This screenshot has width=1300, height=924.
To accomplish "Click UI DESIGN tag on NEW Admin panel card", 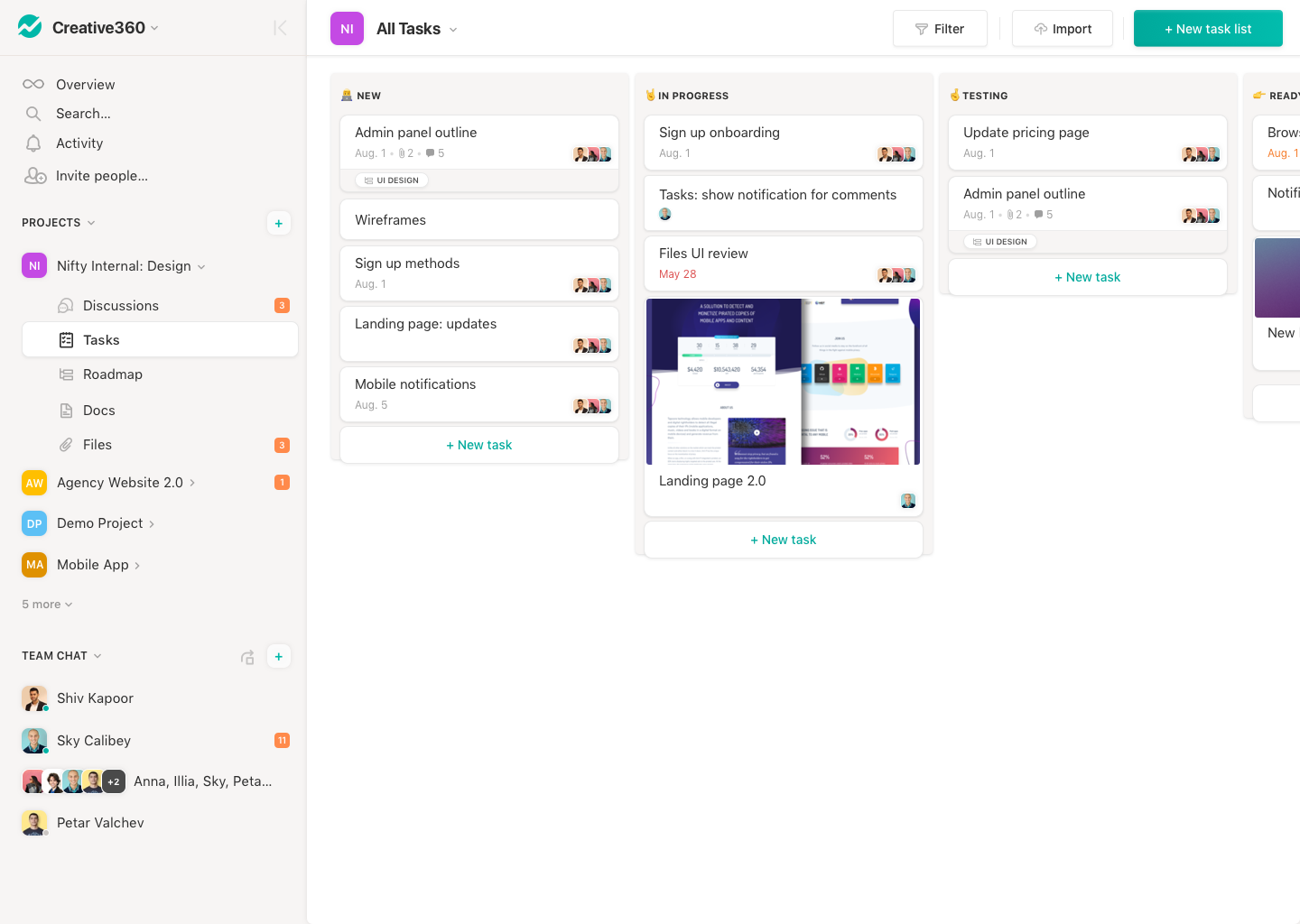I will coord(392,180).
